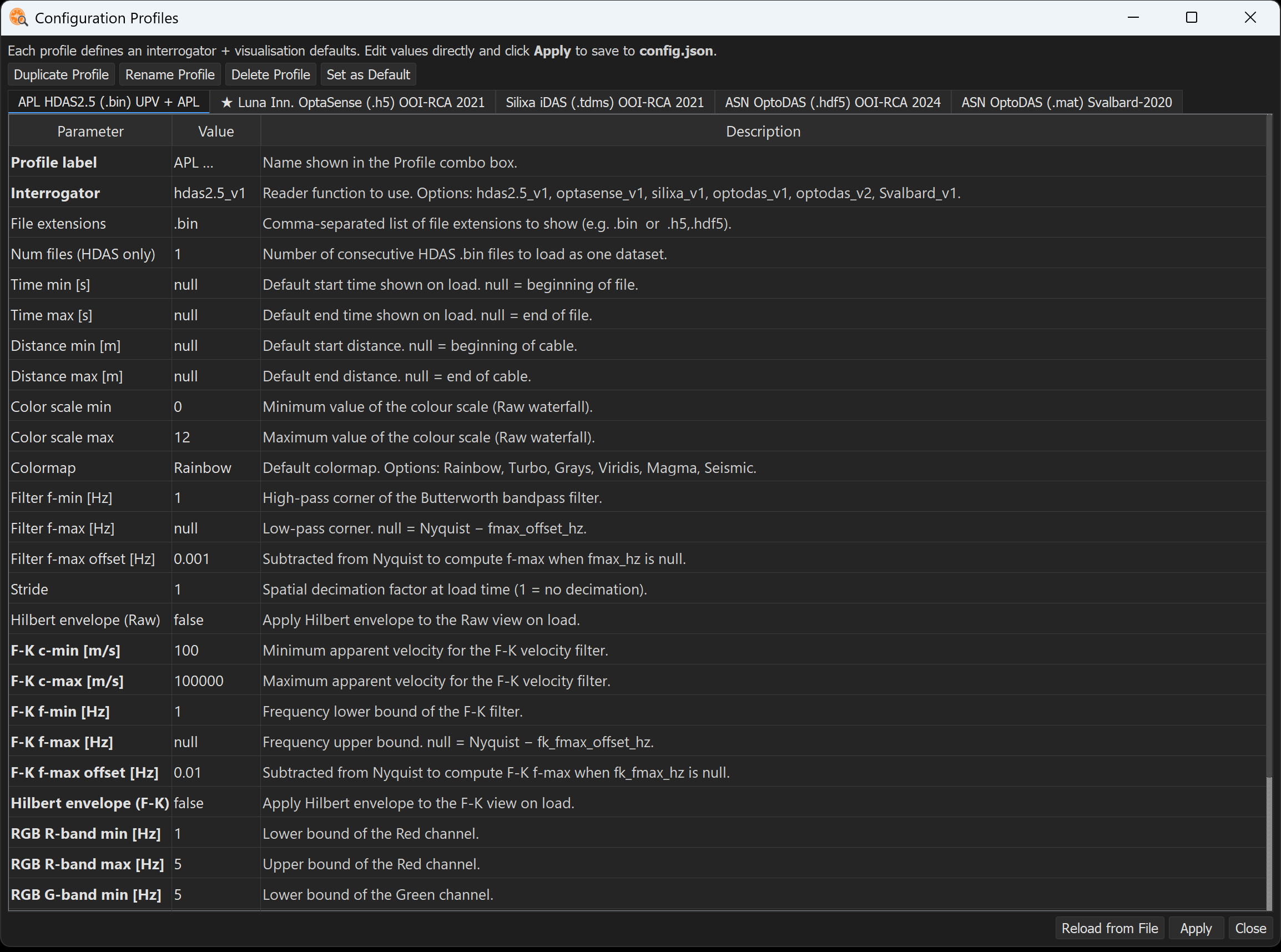Image resolution: width=1281 pixels, height=952 pixels.
Task: Click Set as Default button
Action: click(x=368, y=75)
